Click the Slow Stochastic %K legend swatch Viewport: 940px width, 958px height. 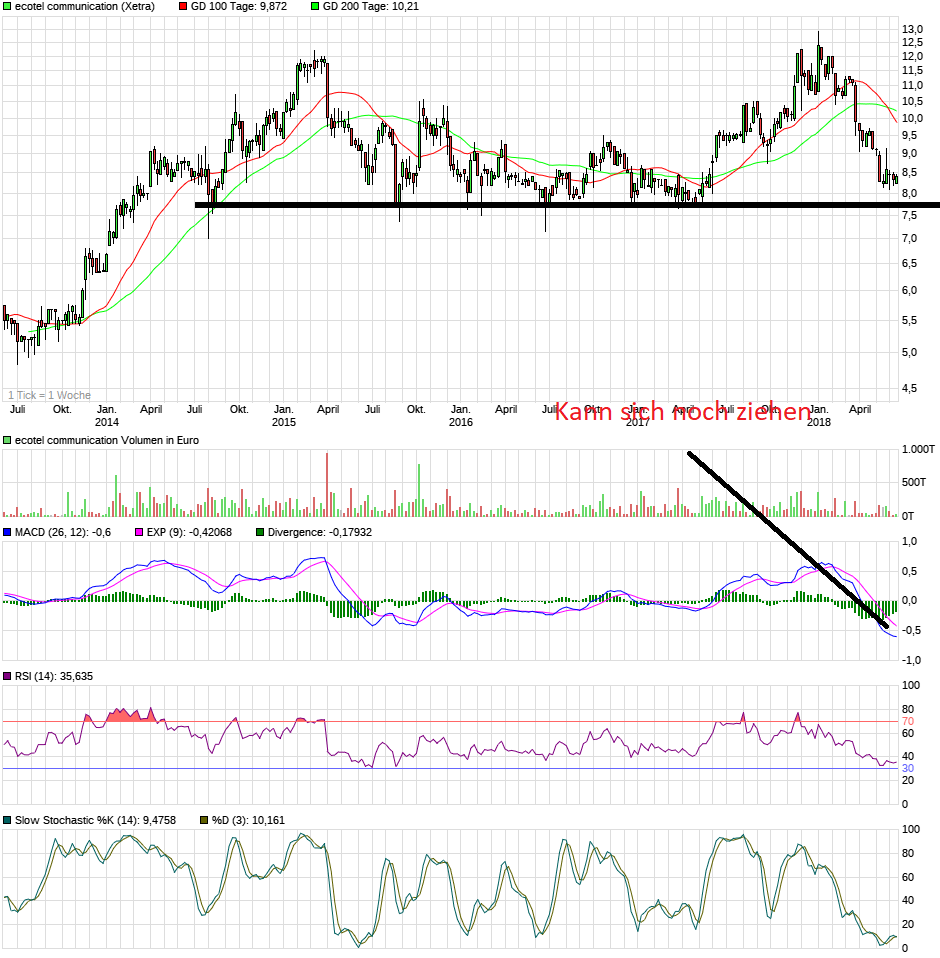[x=7, y=821]
